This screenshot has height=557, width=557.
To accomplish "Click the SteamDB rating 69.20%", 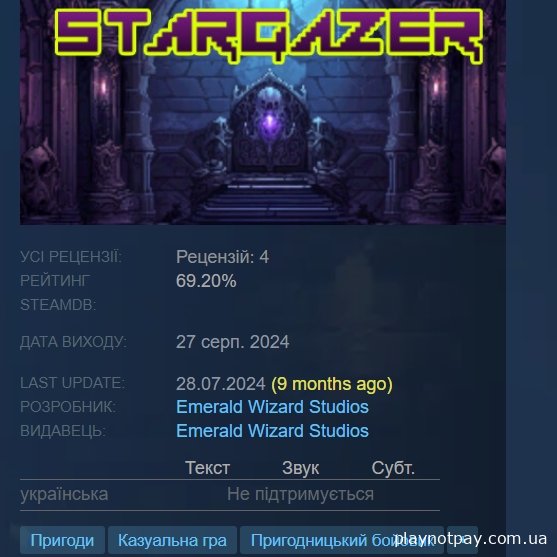I will tap(206, 281).
